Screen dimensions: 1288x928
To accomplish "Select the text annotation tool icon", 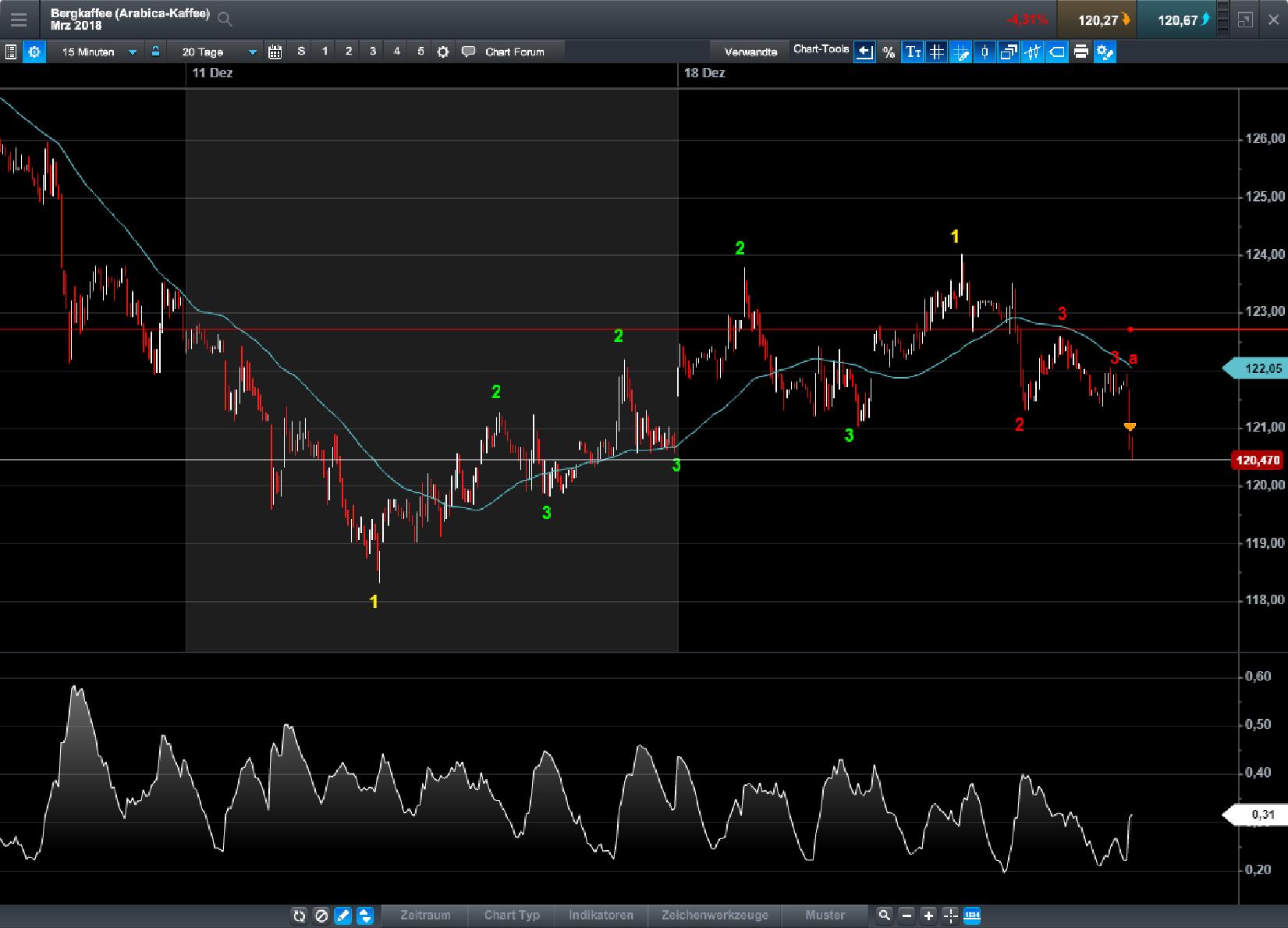I will (913, 52).
